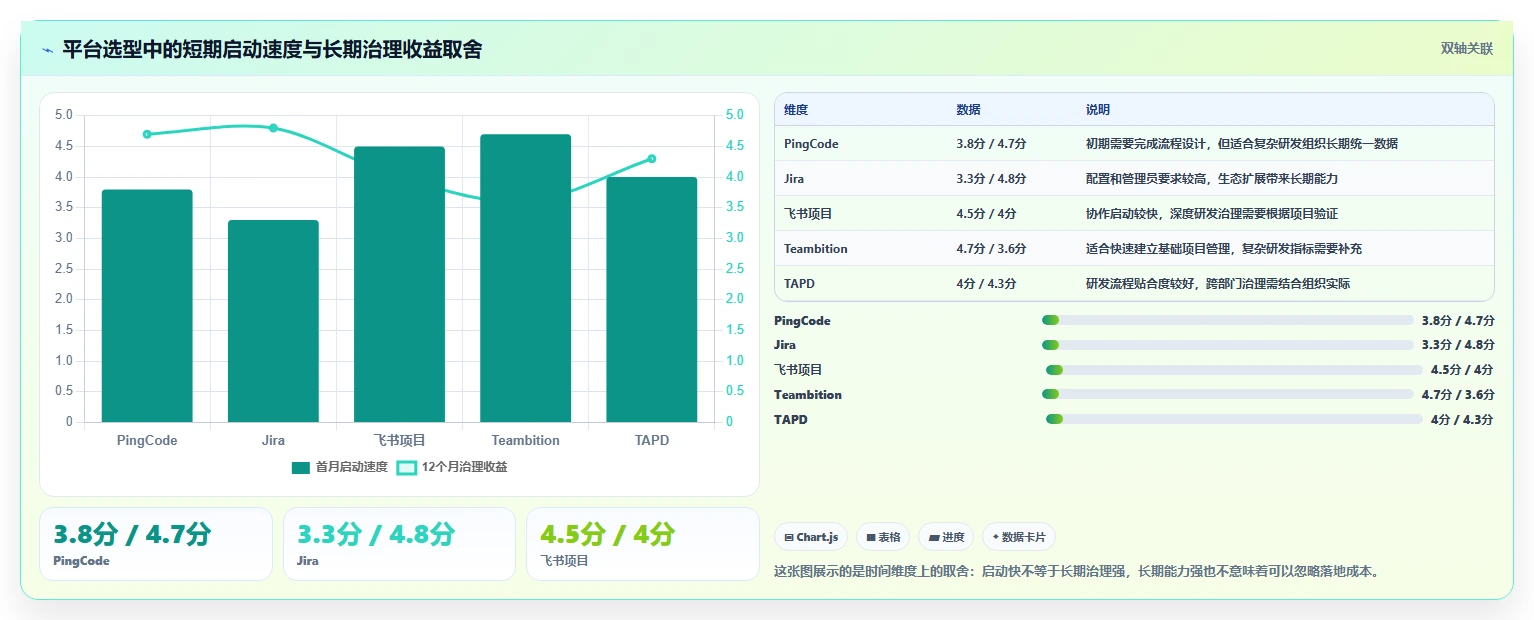Click the Jira bar in the chart
Viewport: 1534px width, 620px height.
(x=273, y=321)
